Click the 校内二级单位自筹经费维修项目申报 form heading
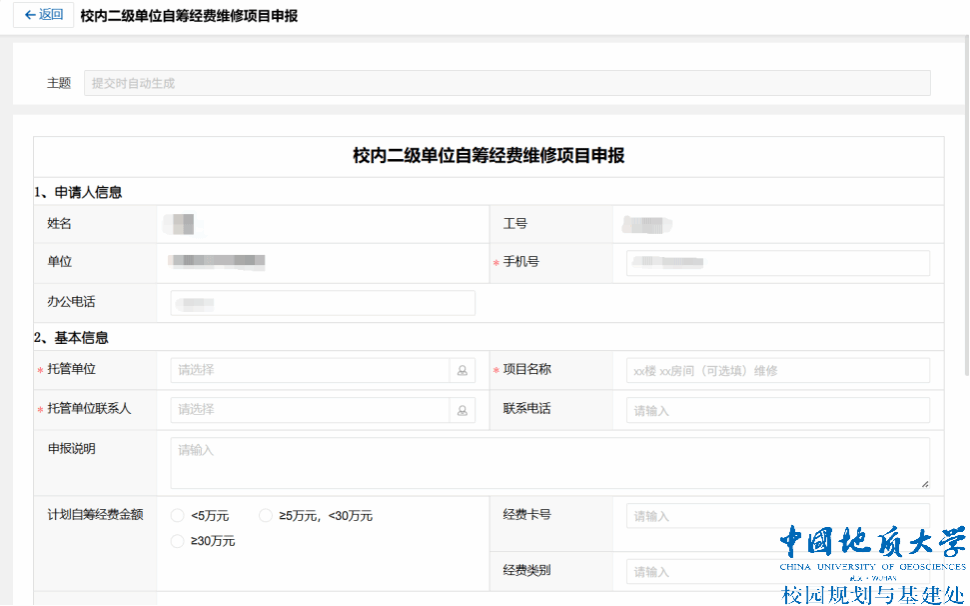The image size is (970, 606). pyautogui.click(x=488, y=156)
